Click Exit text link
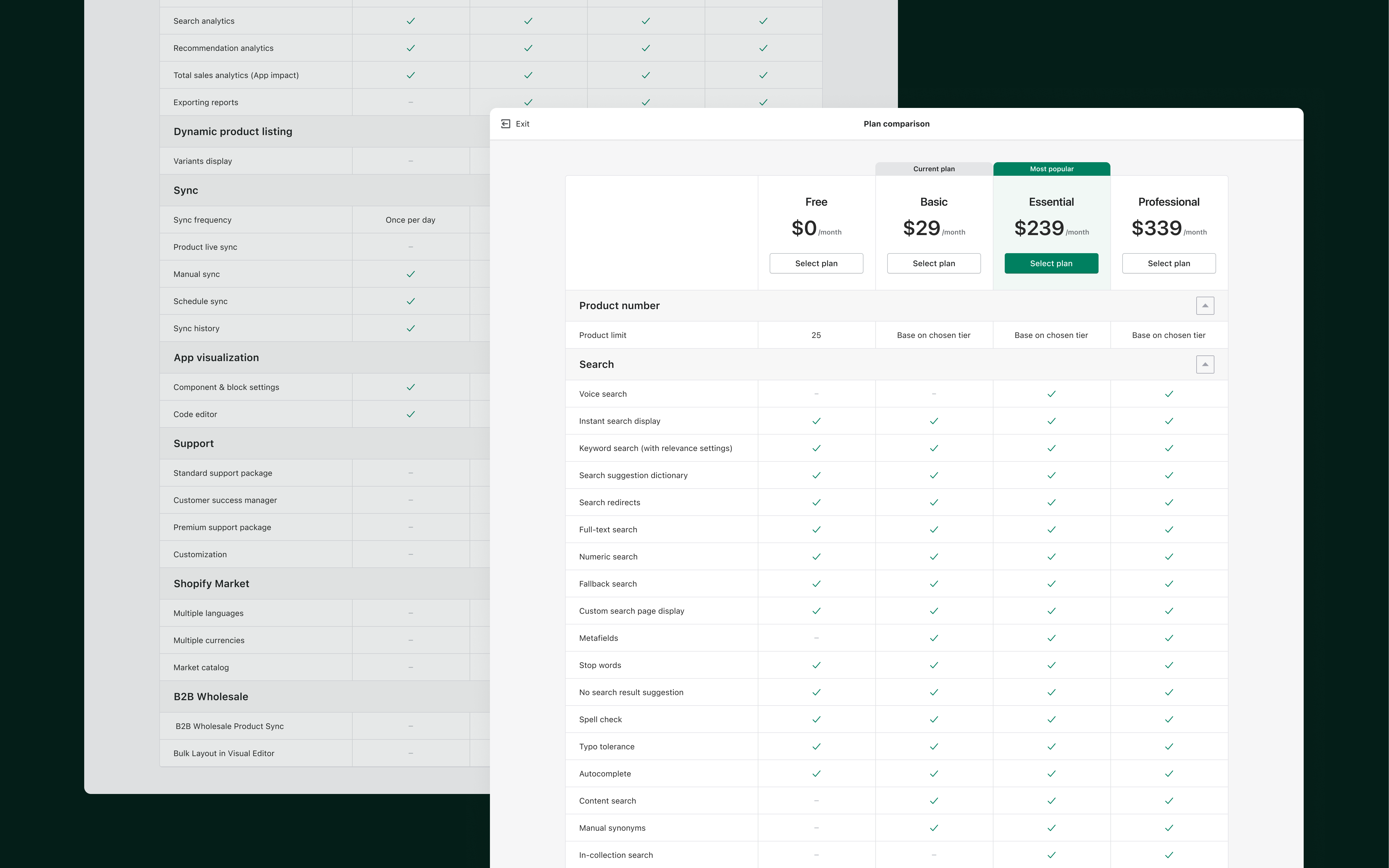The height and width of the screenshot is (868, 1389). (522, 123)
